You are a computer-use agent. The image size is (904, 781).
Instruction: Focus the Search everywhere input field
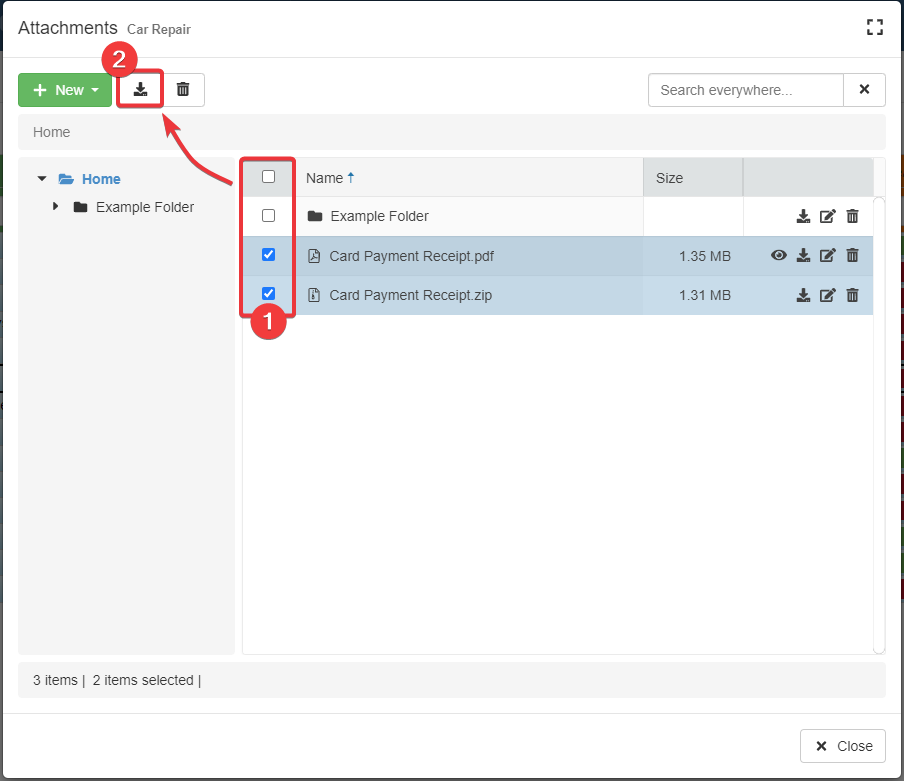click(745, 90)
